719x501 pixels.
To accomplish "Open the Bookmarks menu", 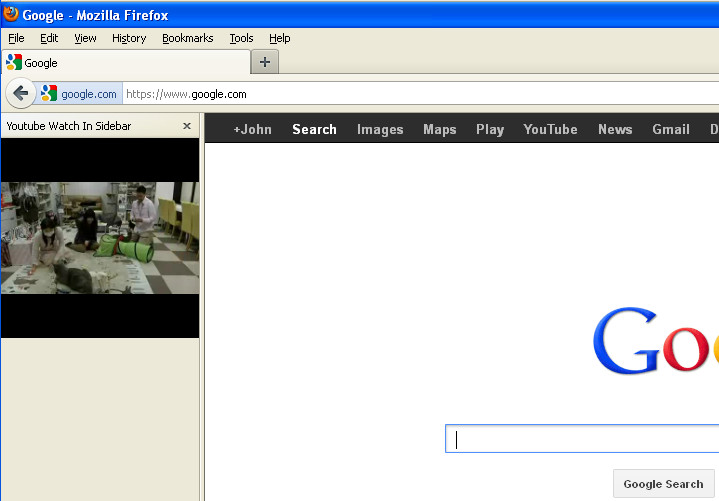I will pyautogui.click(x=188, y=39).
